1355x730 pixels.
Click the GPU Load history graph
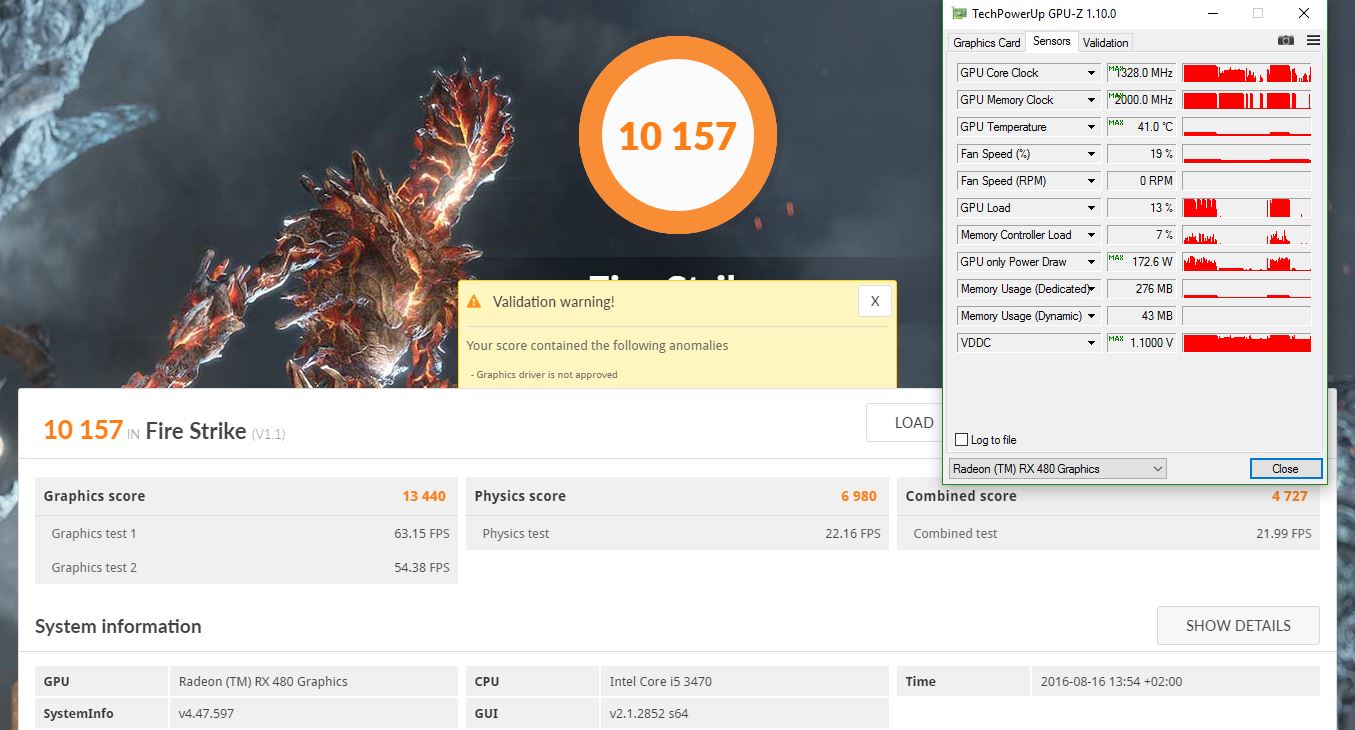click(x=1246, y=208)
